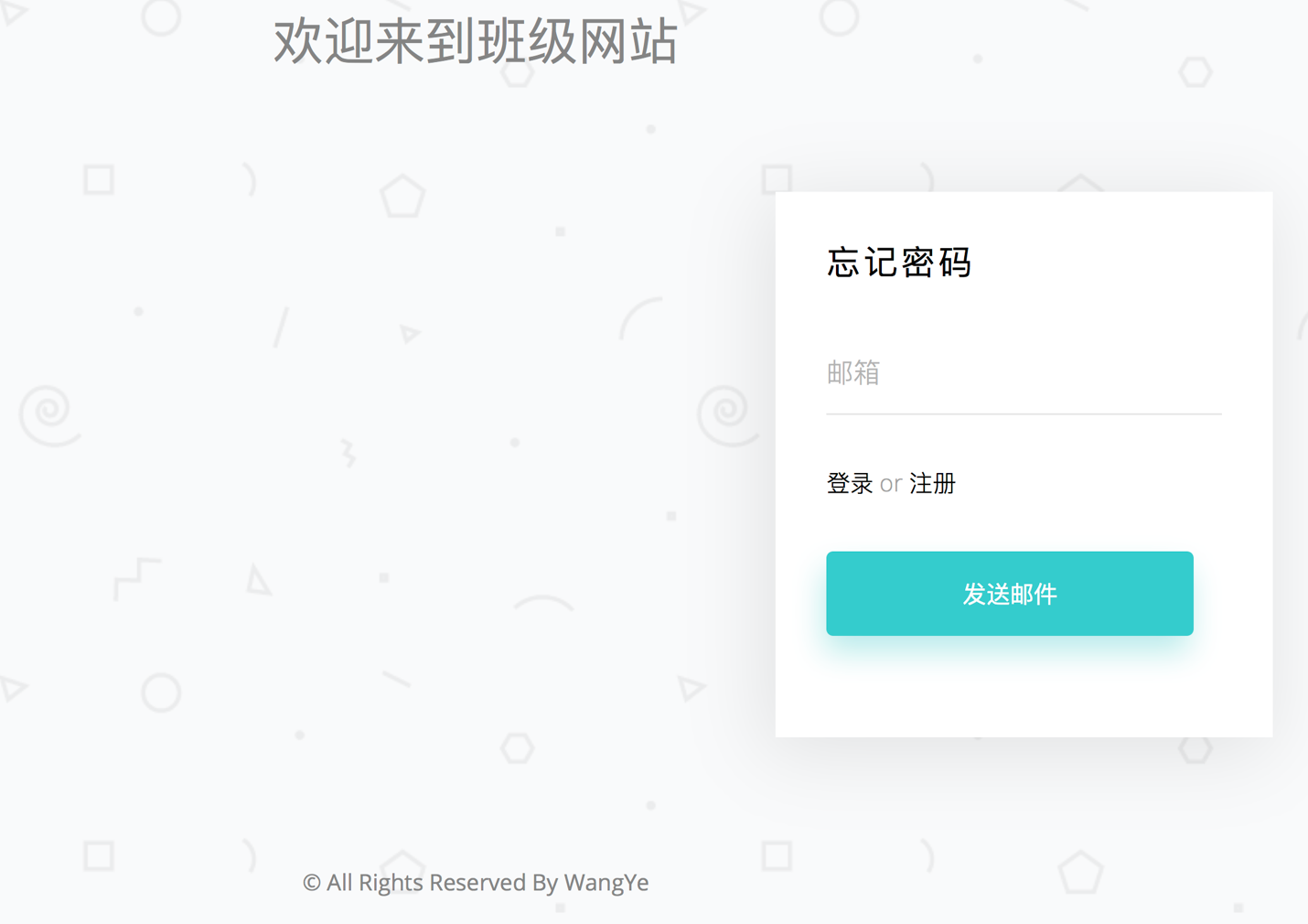Click the wide curved arc above the hexagon
Screen dimensions: 1308x924
543,602
